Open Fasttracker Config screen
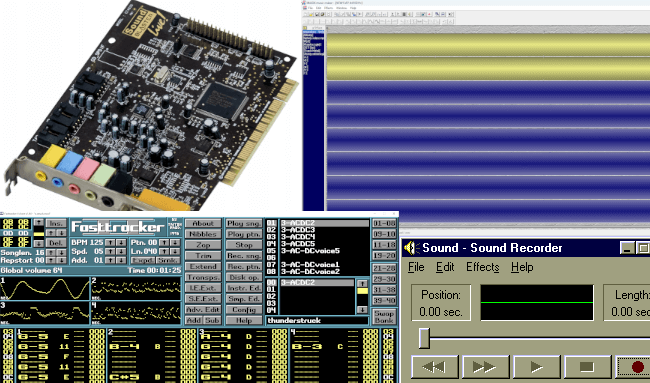The height and width of the screenshot is (383, 650). [x=244, y=310]
